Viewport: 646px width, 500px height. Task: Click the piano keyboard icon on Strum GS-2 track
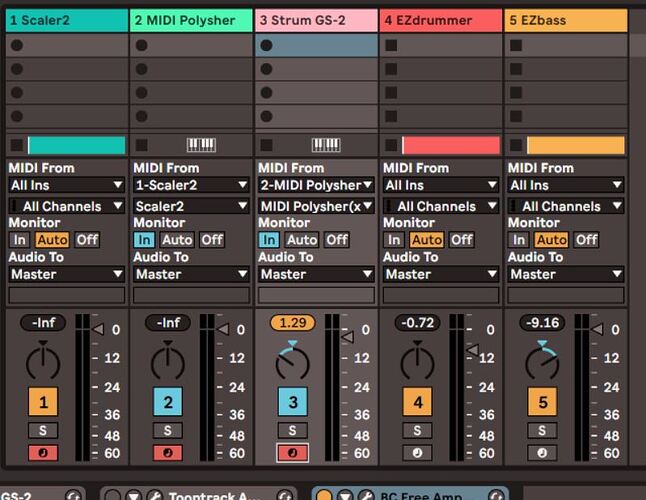point(326,145)
